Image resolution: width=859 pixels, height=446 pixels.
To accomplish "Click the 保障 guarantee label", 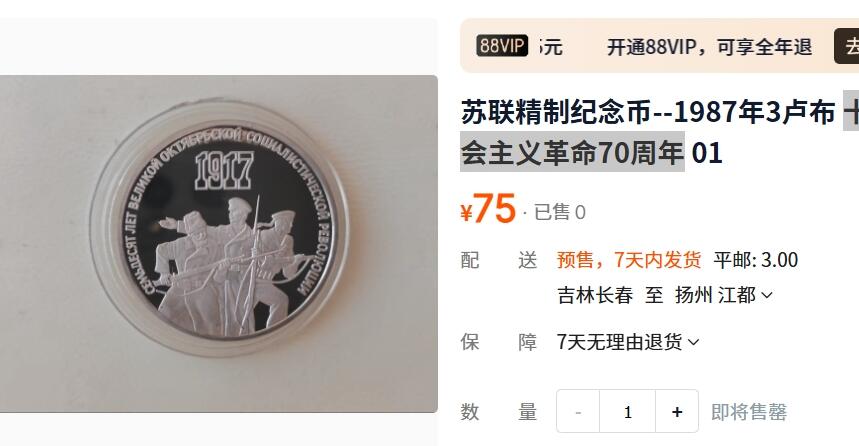I will 499,342.
